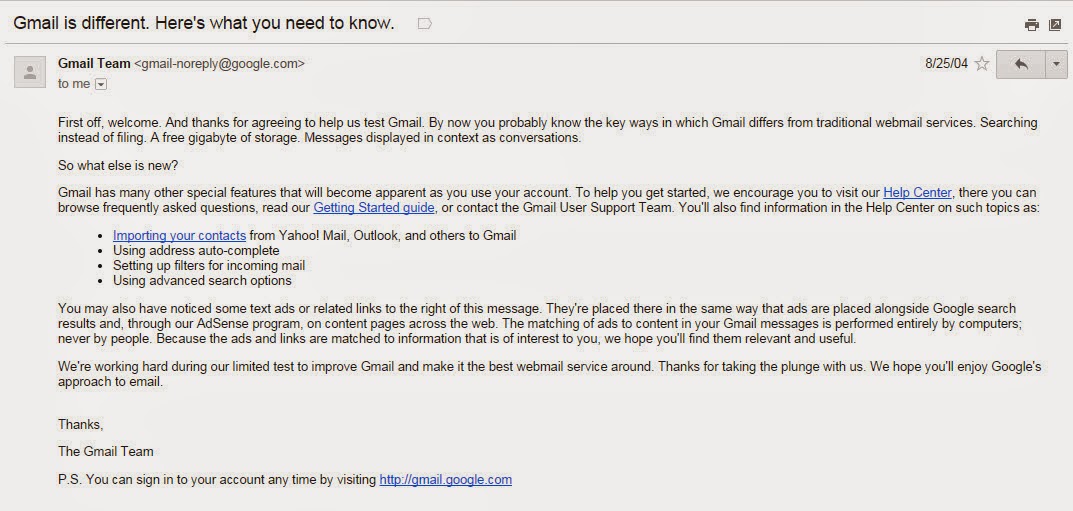The height and width of the screenshot is (511, 1073).
Task: Click the email subject line heading
Action: [203, 22]
